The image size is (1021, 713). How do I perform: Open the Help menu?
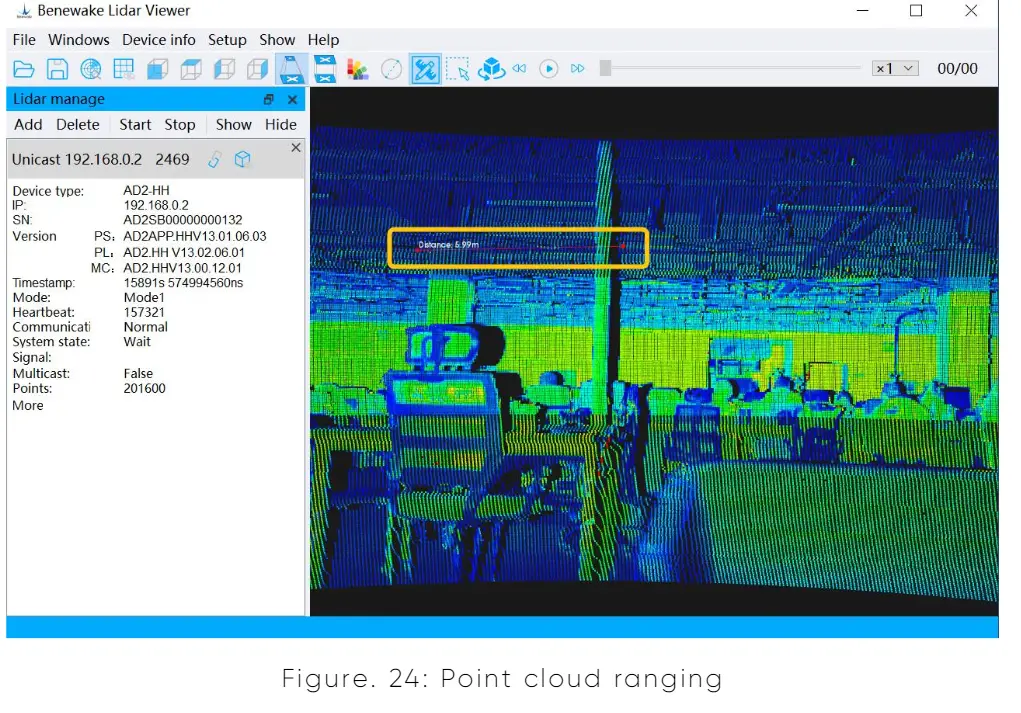tap(324, 40)
